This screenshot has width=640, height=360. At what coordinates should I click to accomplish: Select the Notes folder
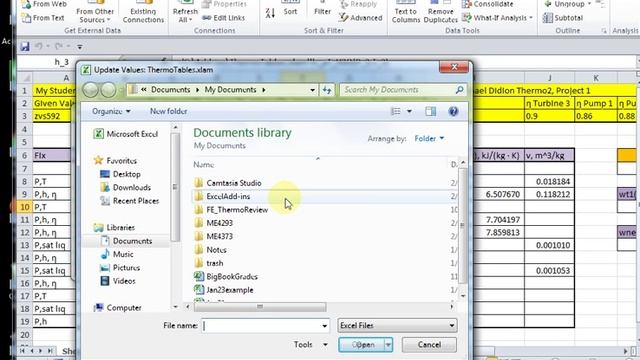coord(211,250)
